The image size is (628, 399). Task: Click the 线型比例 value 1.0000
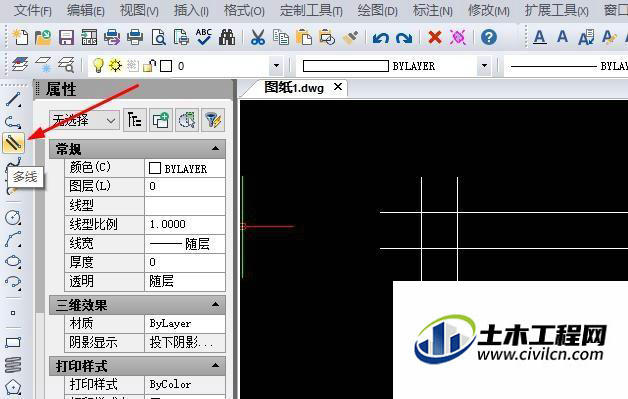point(185,224)
